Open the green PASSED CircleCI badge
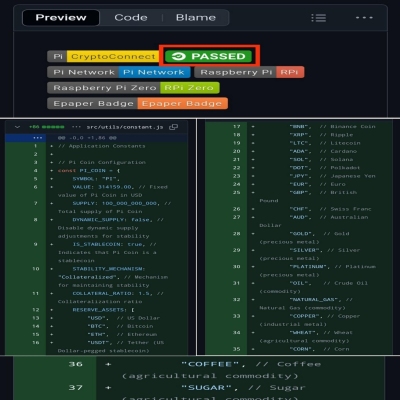 [x=209, y=56]
